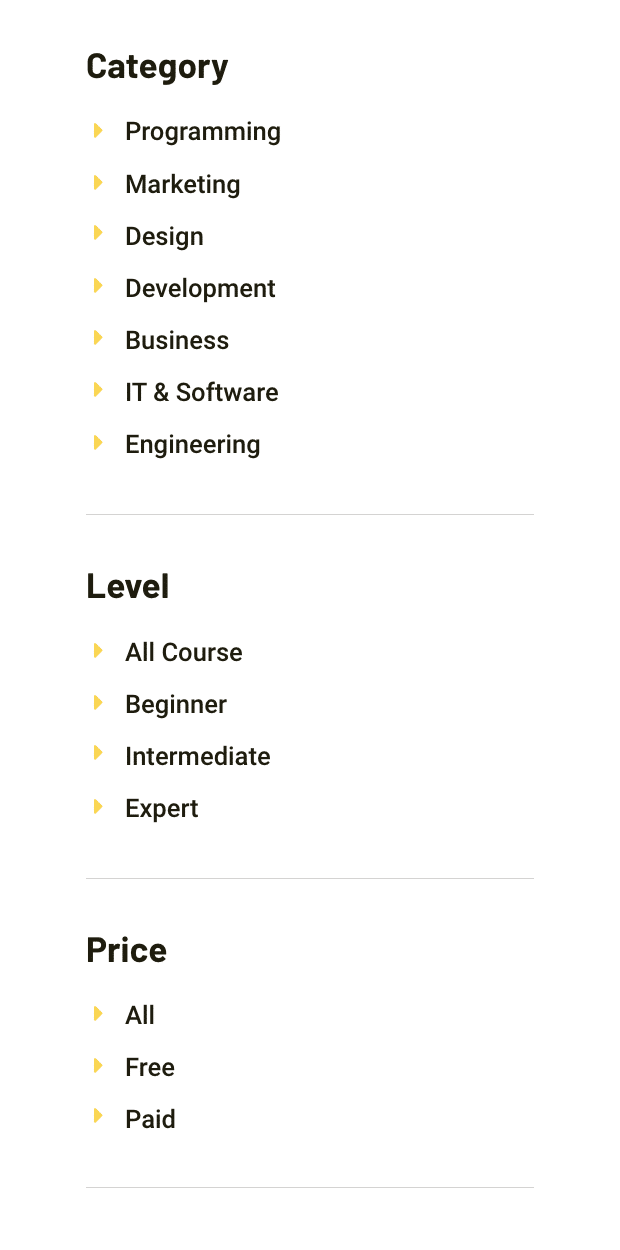Viewport: 620px width, 1250px height.
Task: Click the yellow arrow next to Marketing
Action: (98, 183)
